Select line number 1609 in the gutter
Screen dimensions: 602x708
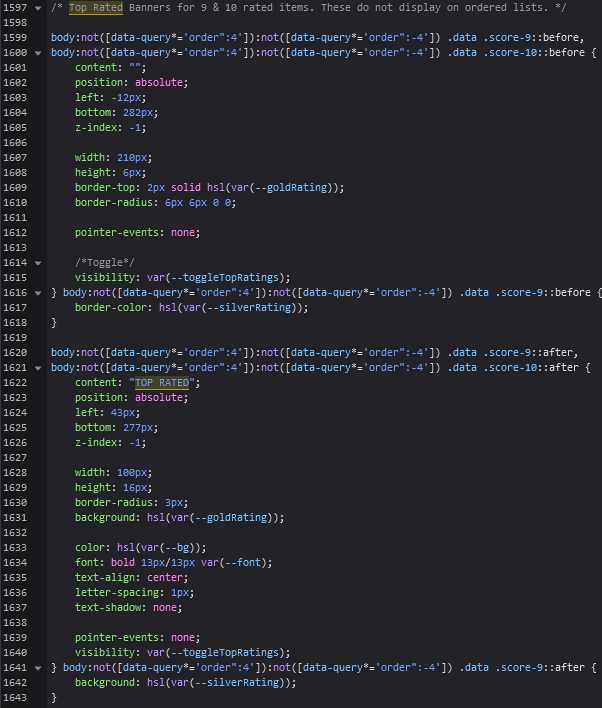click(15, 187)
